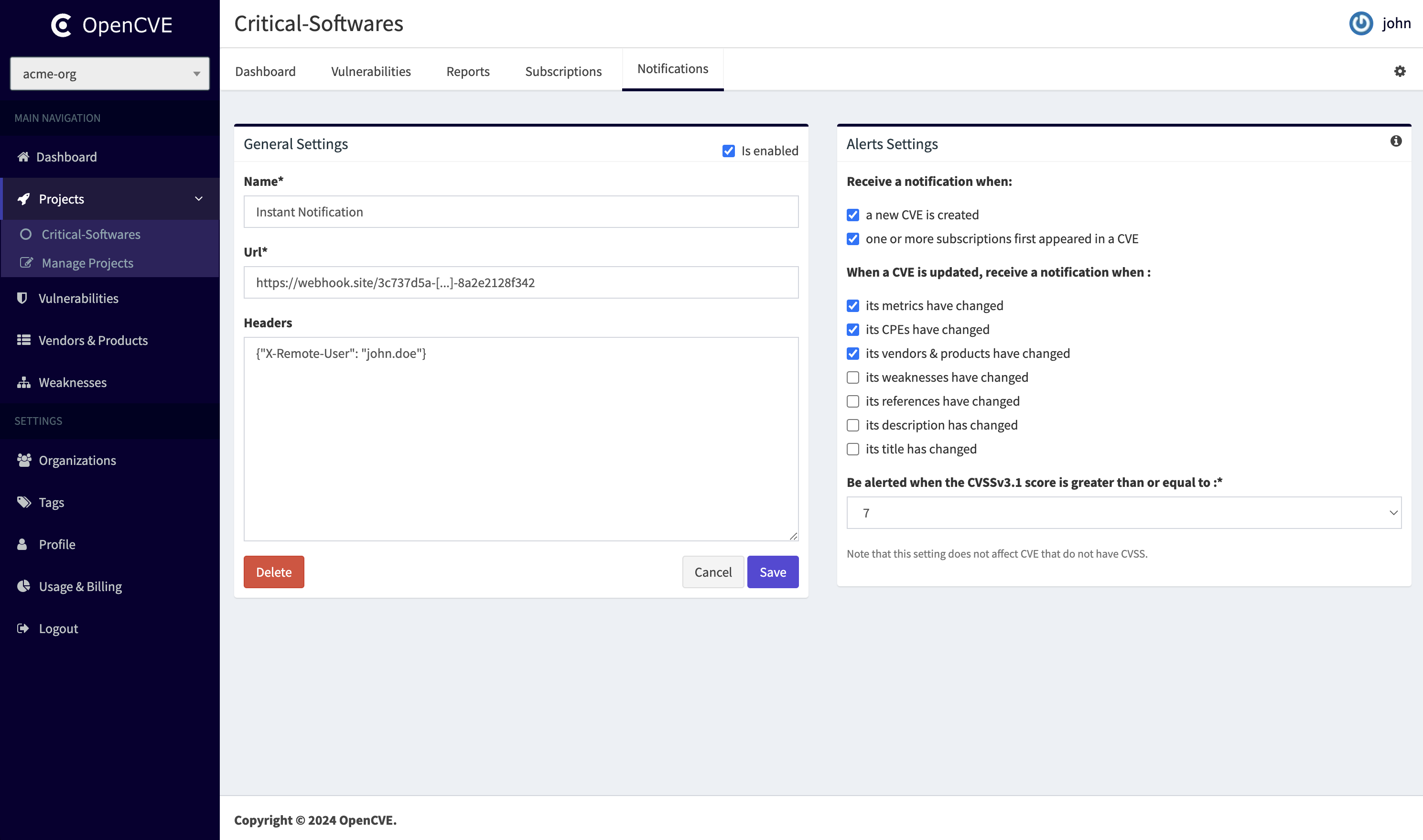
Task: Click the Tags icon in sidebar
Action: [x=23, y=502]
